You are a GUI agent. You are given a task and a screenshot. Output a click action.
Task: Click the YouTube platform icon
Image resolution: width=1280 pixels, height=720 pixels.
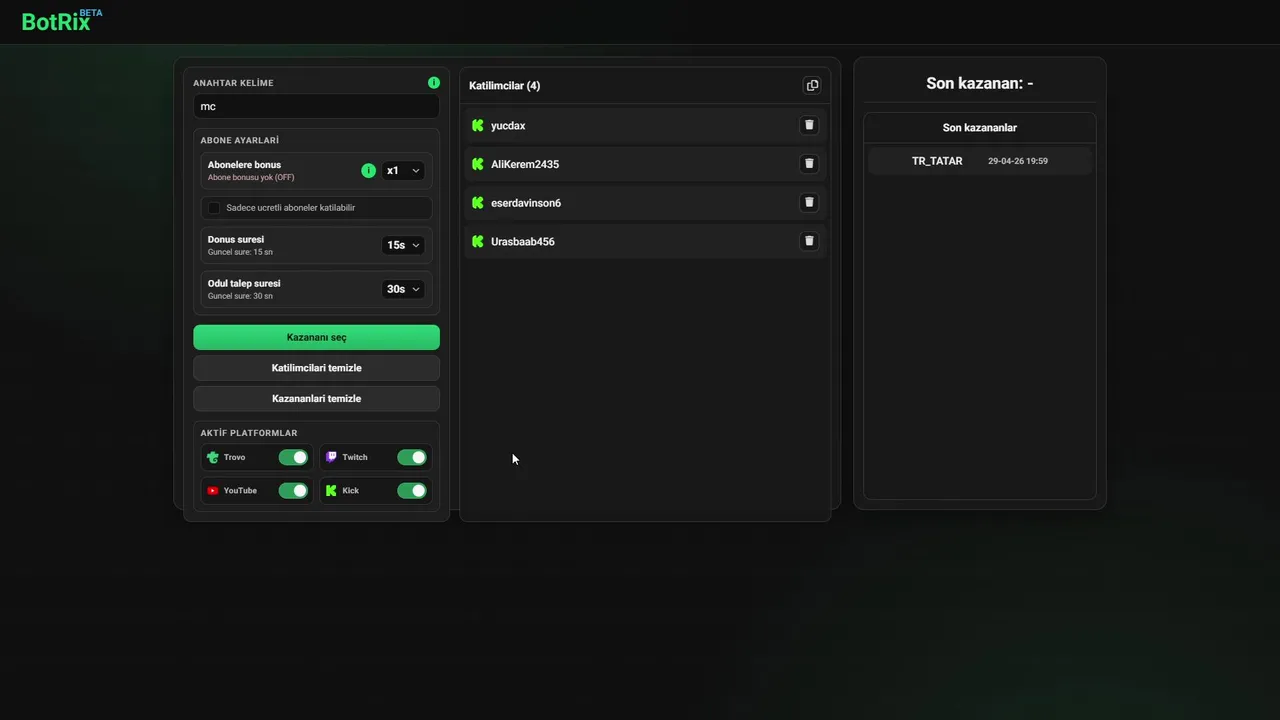coord(213,491)
